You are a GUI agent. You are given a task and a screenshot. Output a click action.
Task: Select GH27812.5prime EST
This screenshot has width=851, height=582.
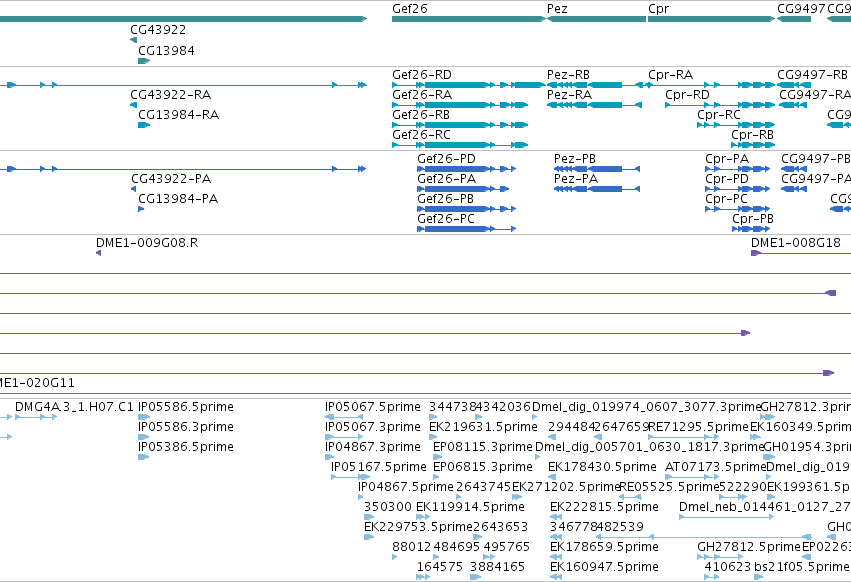[749, 547]
